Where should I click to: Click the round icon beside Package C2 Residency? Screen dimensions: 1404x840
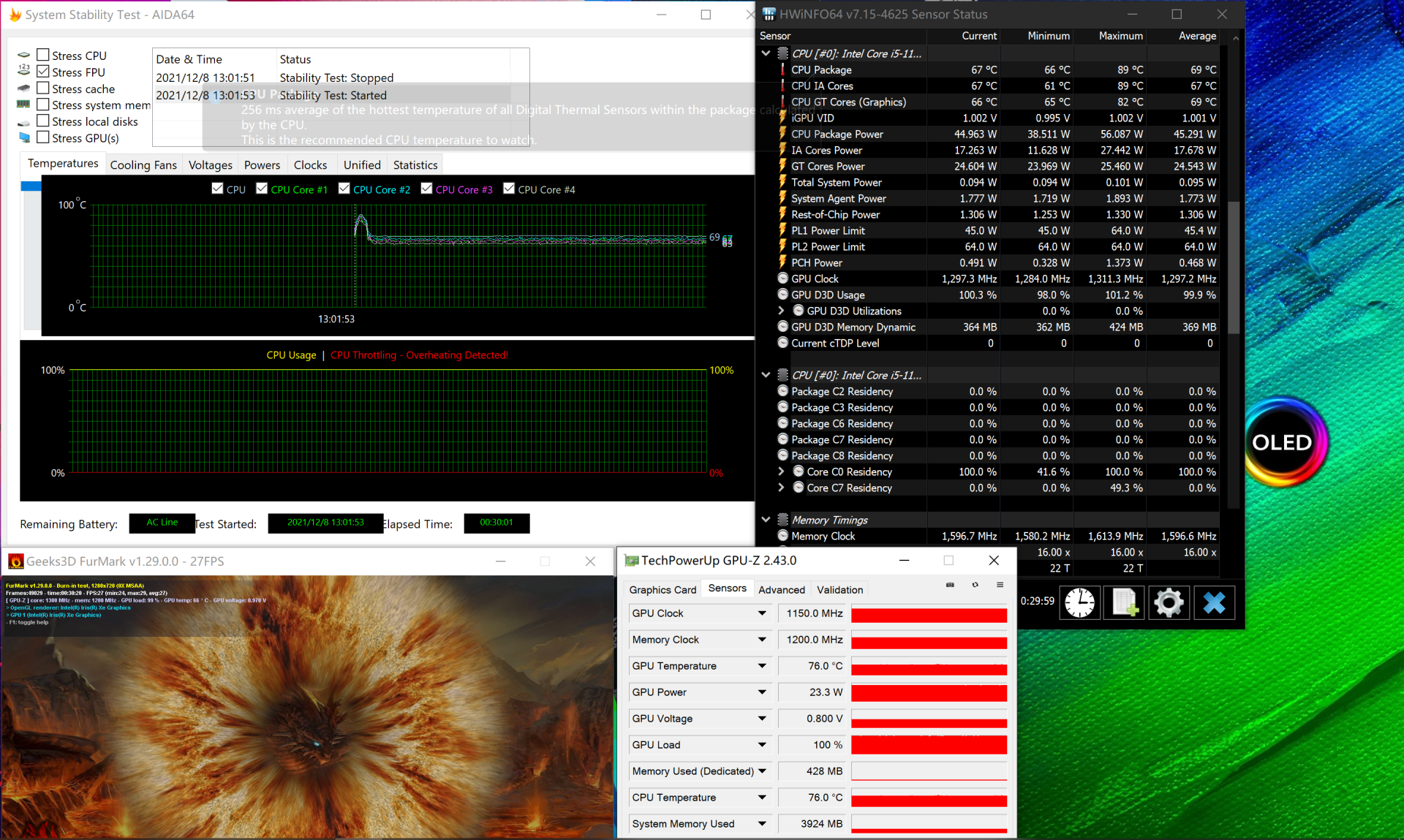[782, 391]
